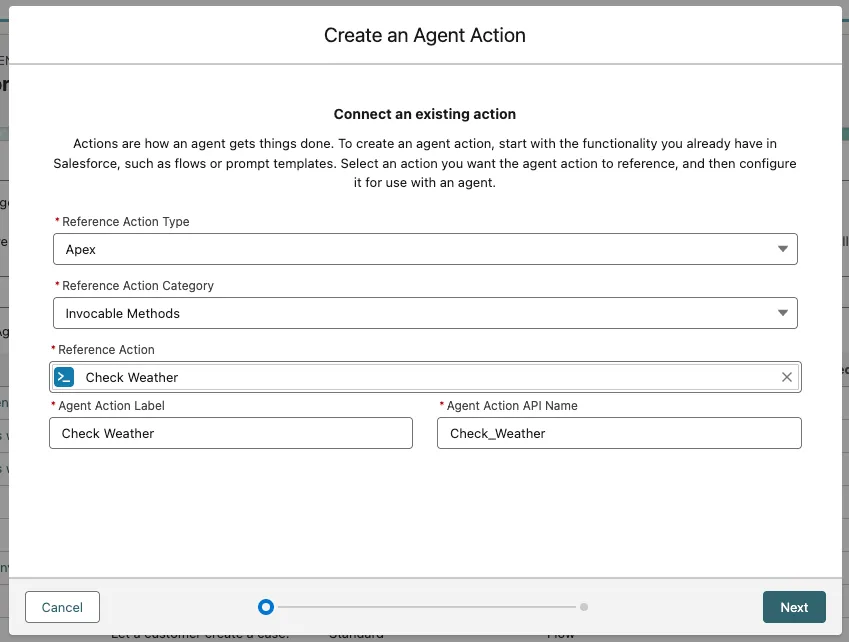Screen dimensions: 849x642
Task: Click the progress indicator line between steps
Action: [x=425, y=607]
